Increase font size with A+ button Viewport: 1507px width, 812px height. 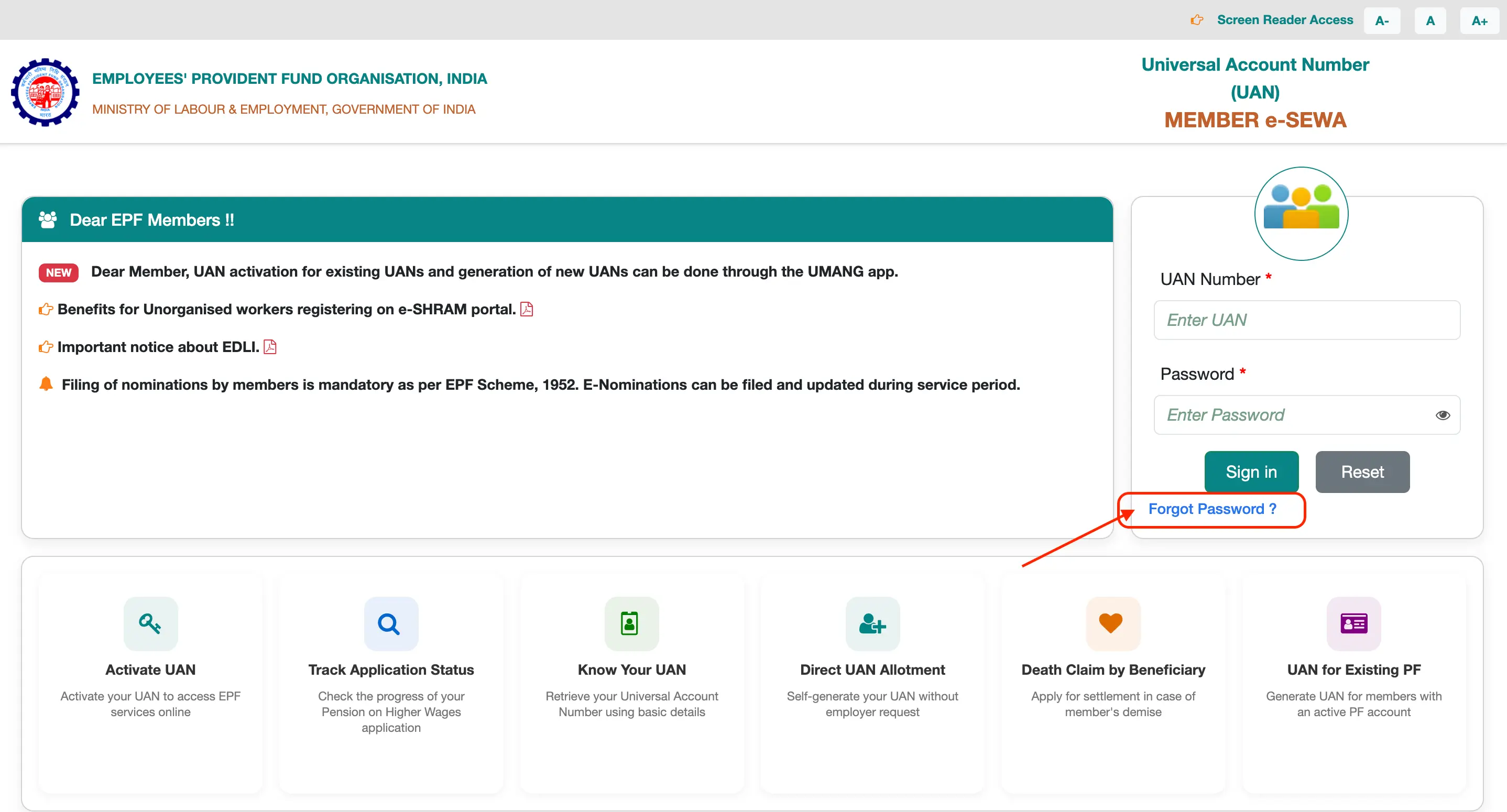[1480, 21]
